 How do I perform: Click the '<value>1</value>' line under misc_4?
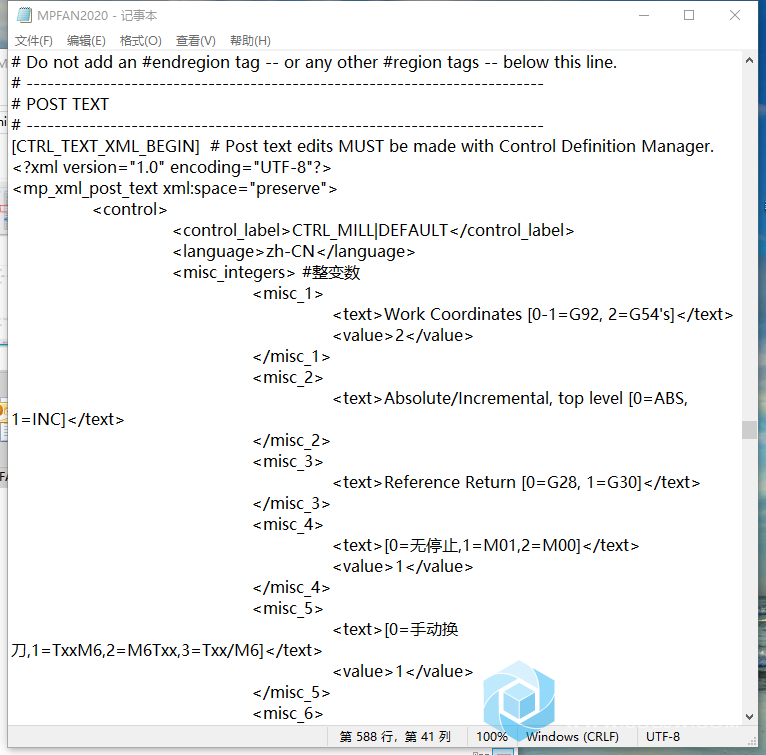[403, 566]
